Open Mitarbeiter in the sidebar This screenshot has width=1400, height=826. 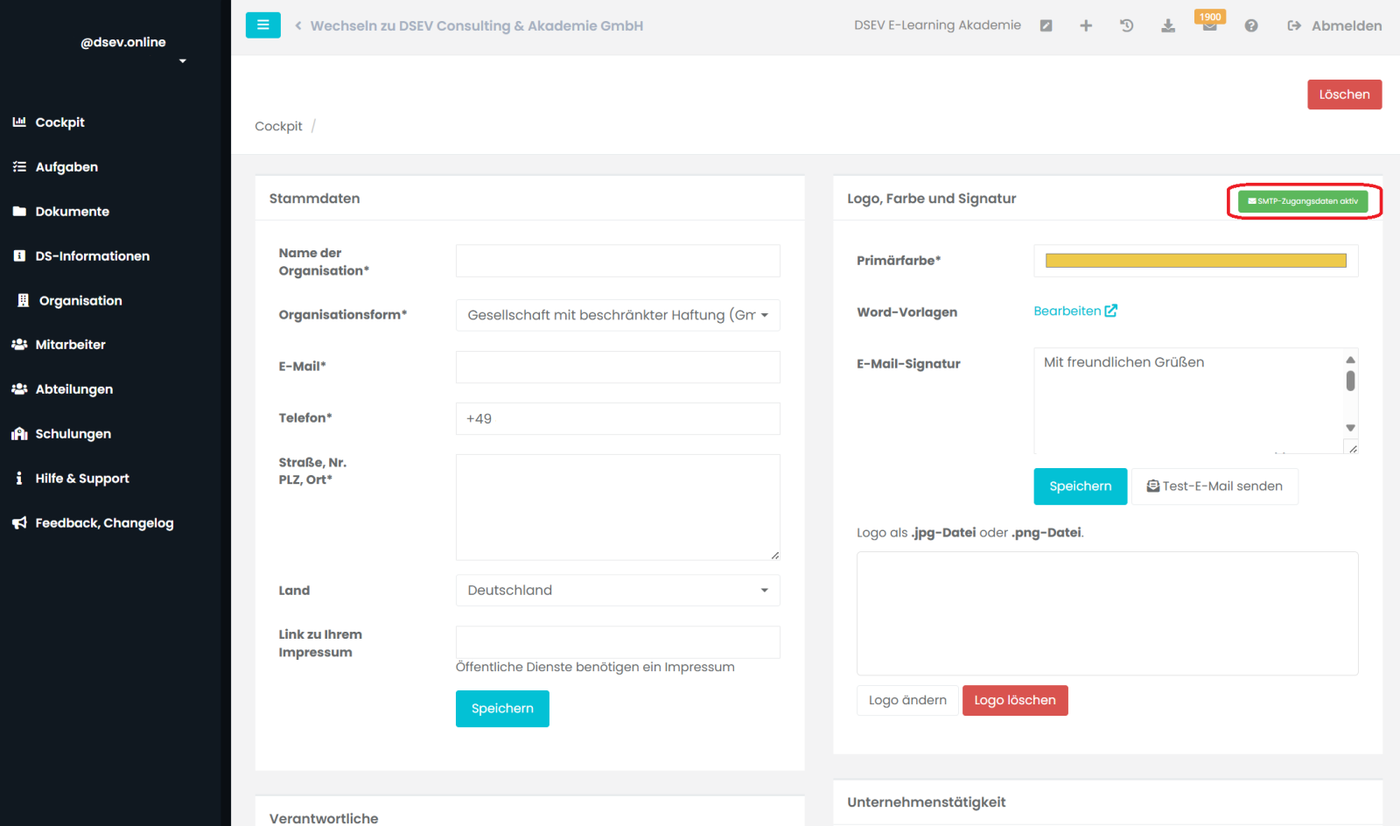[70, 345]
